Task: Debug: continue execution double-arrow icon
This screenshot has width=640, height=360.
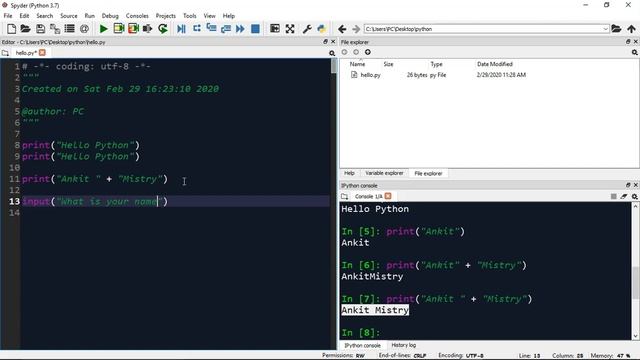Action: [240, 29]
